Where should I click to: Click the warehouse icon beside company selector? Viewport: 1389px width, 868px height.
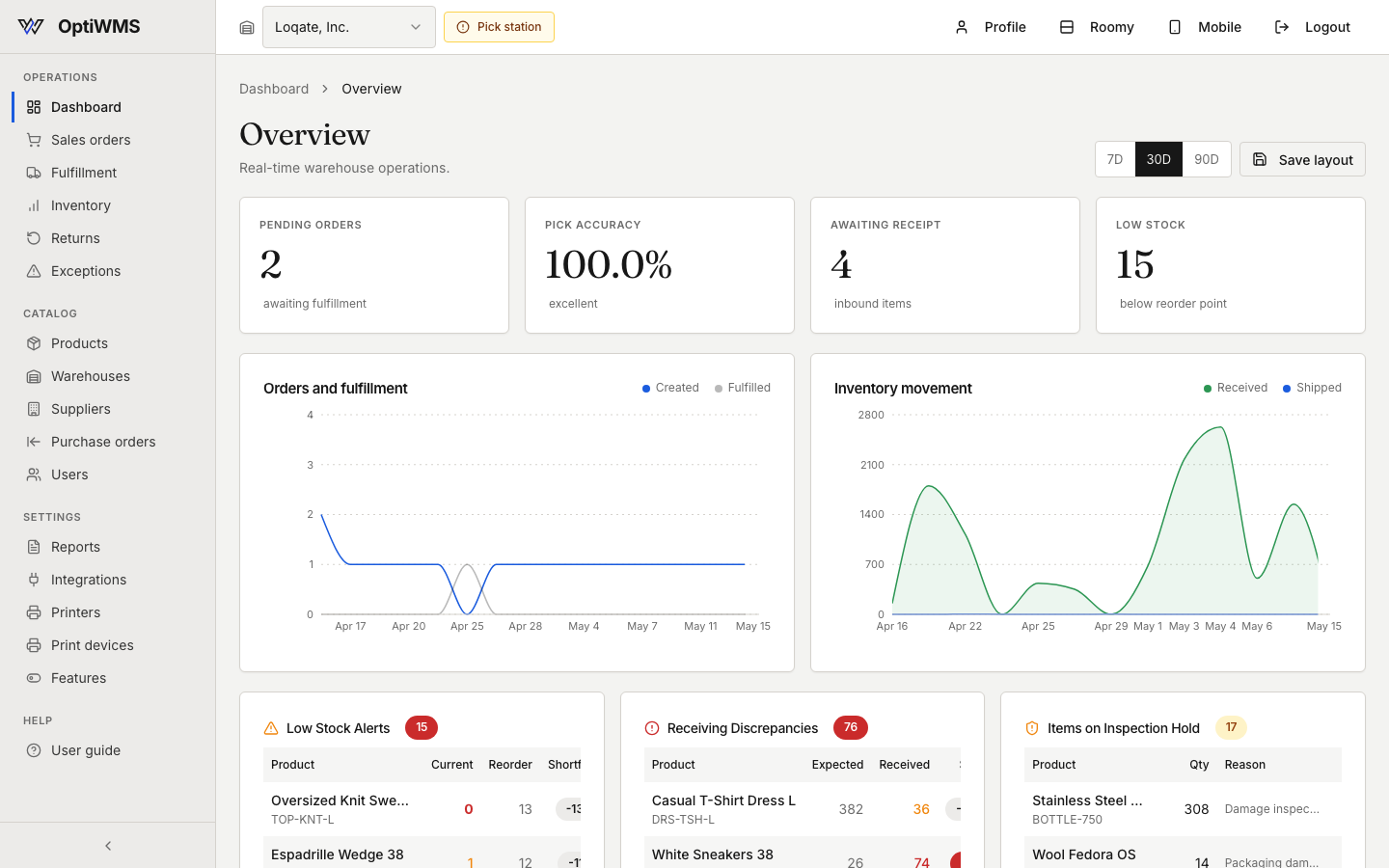[x=247, y=27]
